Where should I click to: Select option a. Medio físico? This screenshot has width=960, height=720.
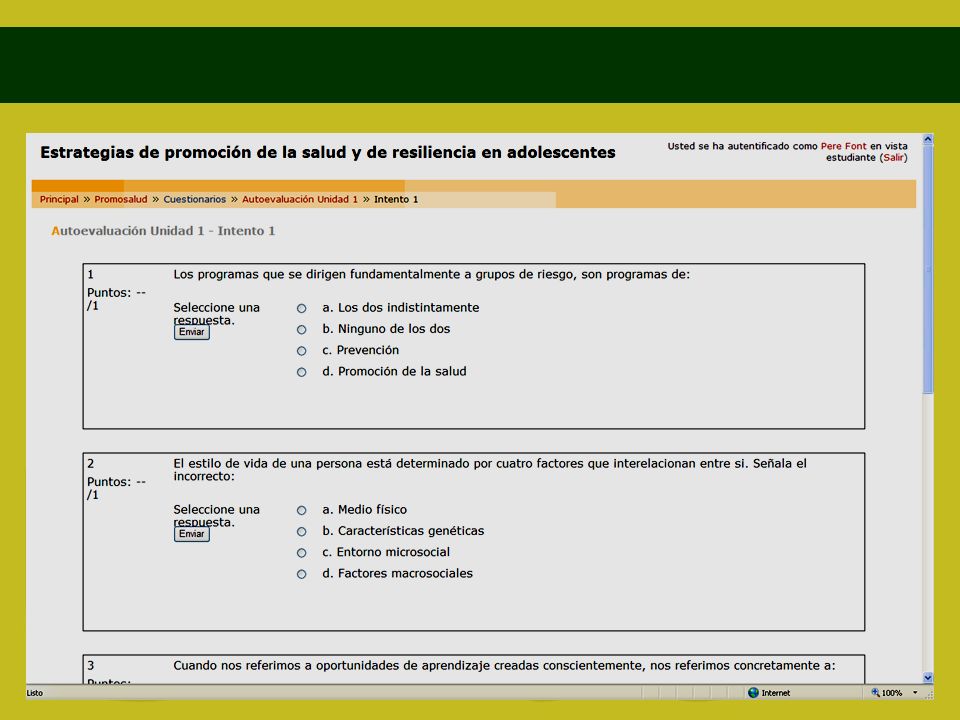[x=301, y=511]
